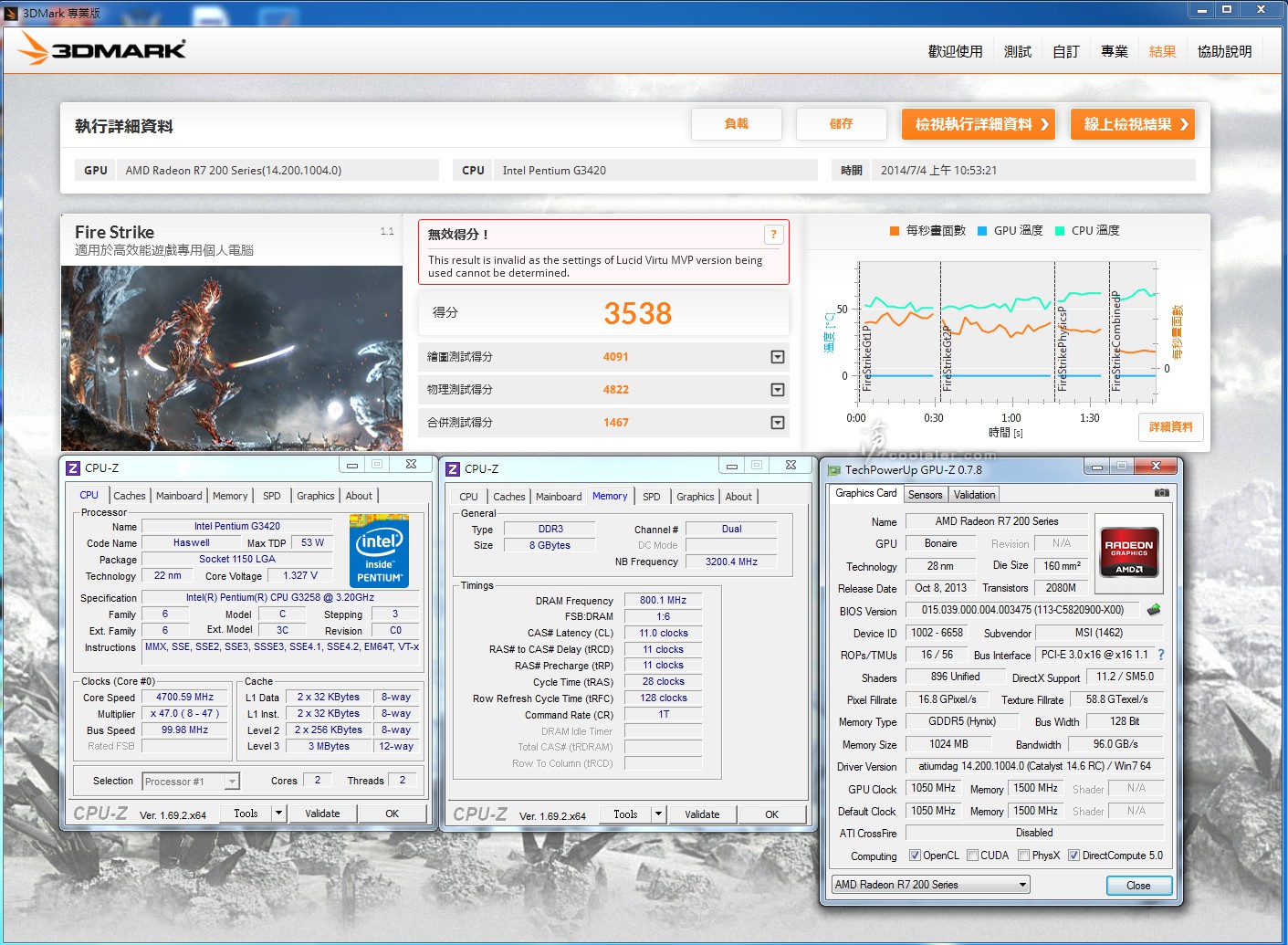
Task: Open Mainboard tab in left CPU-Z window
Action: pyautogui.click(x=179, y=496)
